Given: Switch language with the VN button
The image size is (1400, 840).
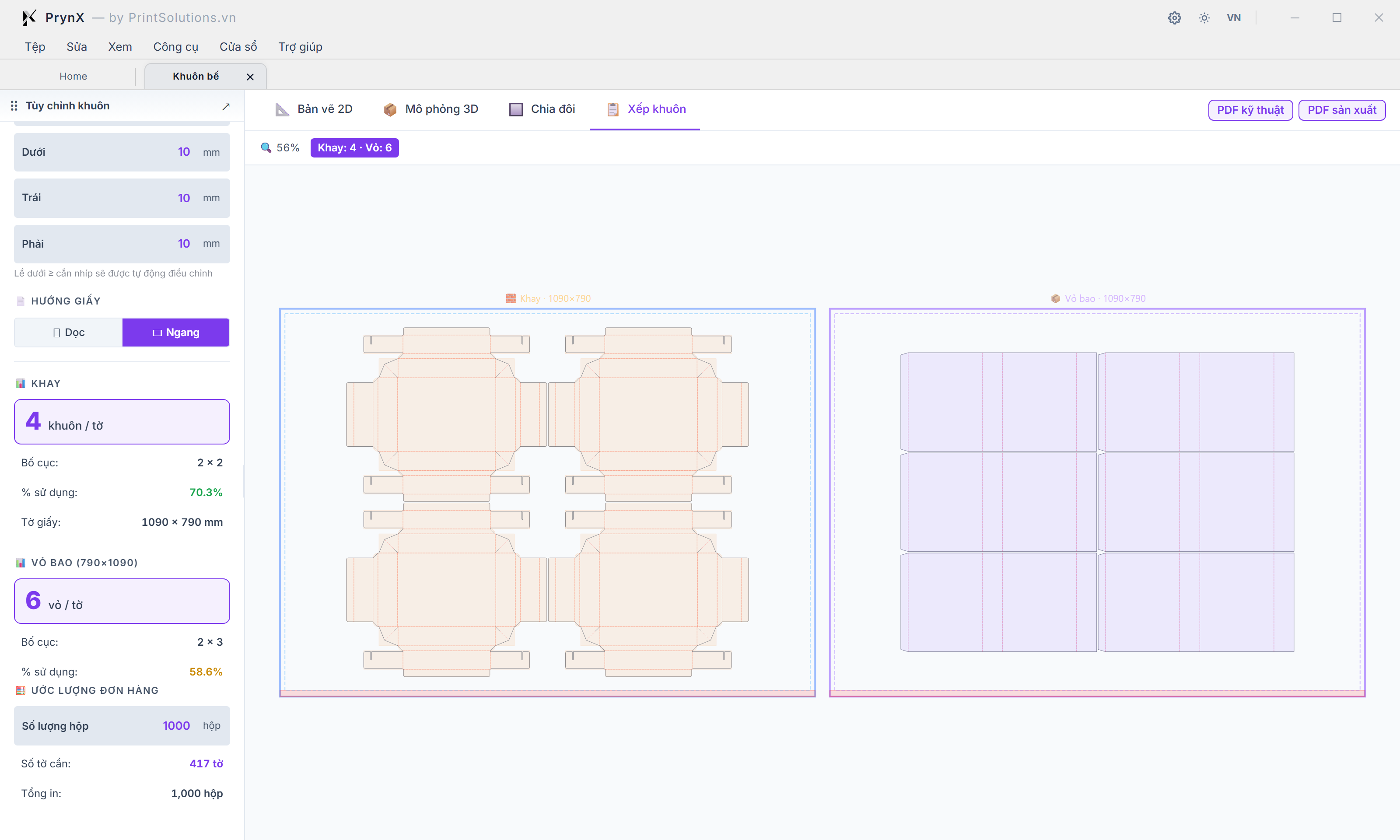Looking at the screenshot, I should tap(1234, 17).
